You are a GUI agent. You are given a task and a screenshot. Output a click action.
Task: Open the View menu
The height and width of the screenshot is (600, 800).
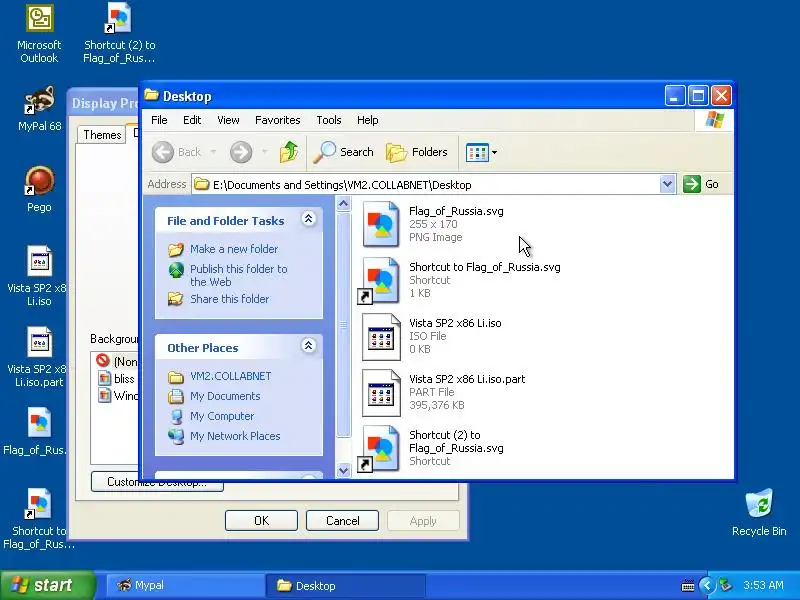tap(228, 120)
